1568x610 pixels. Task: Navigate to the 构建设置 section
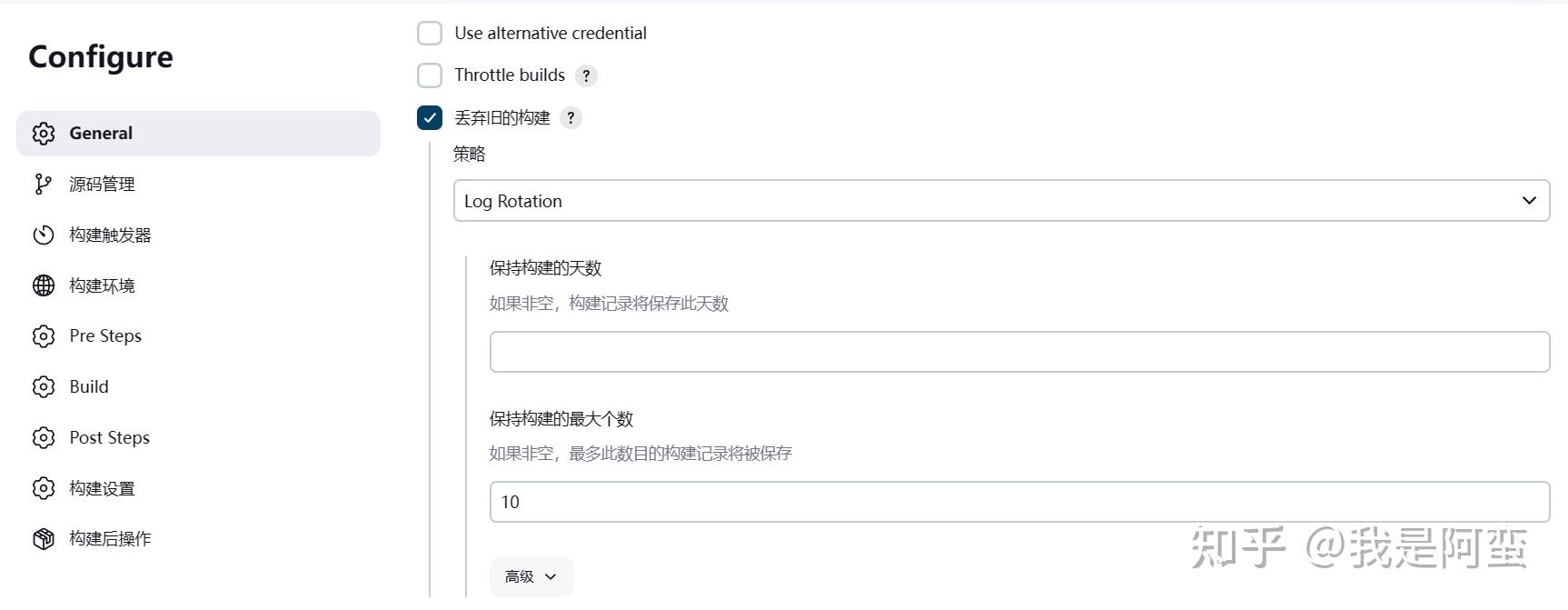tap(102, 487)
